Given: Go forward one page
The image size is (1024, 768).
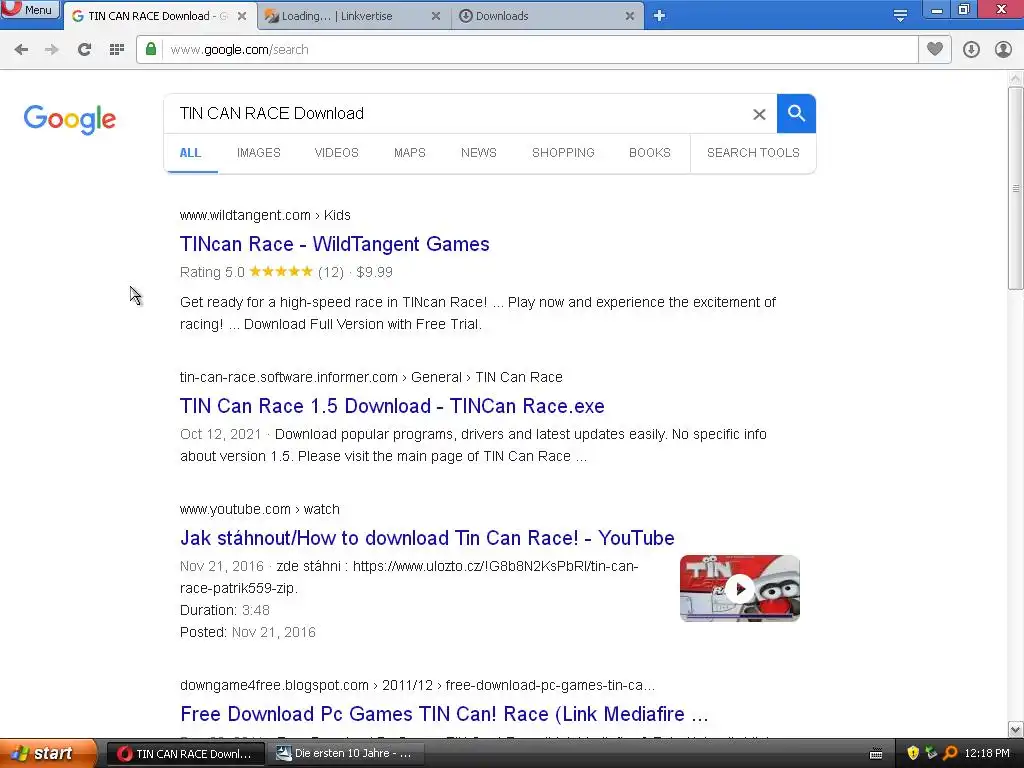Looking at the screenshot, I should tap(52, 50).
